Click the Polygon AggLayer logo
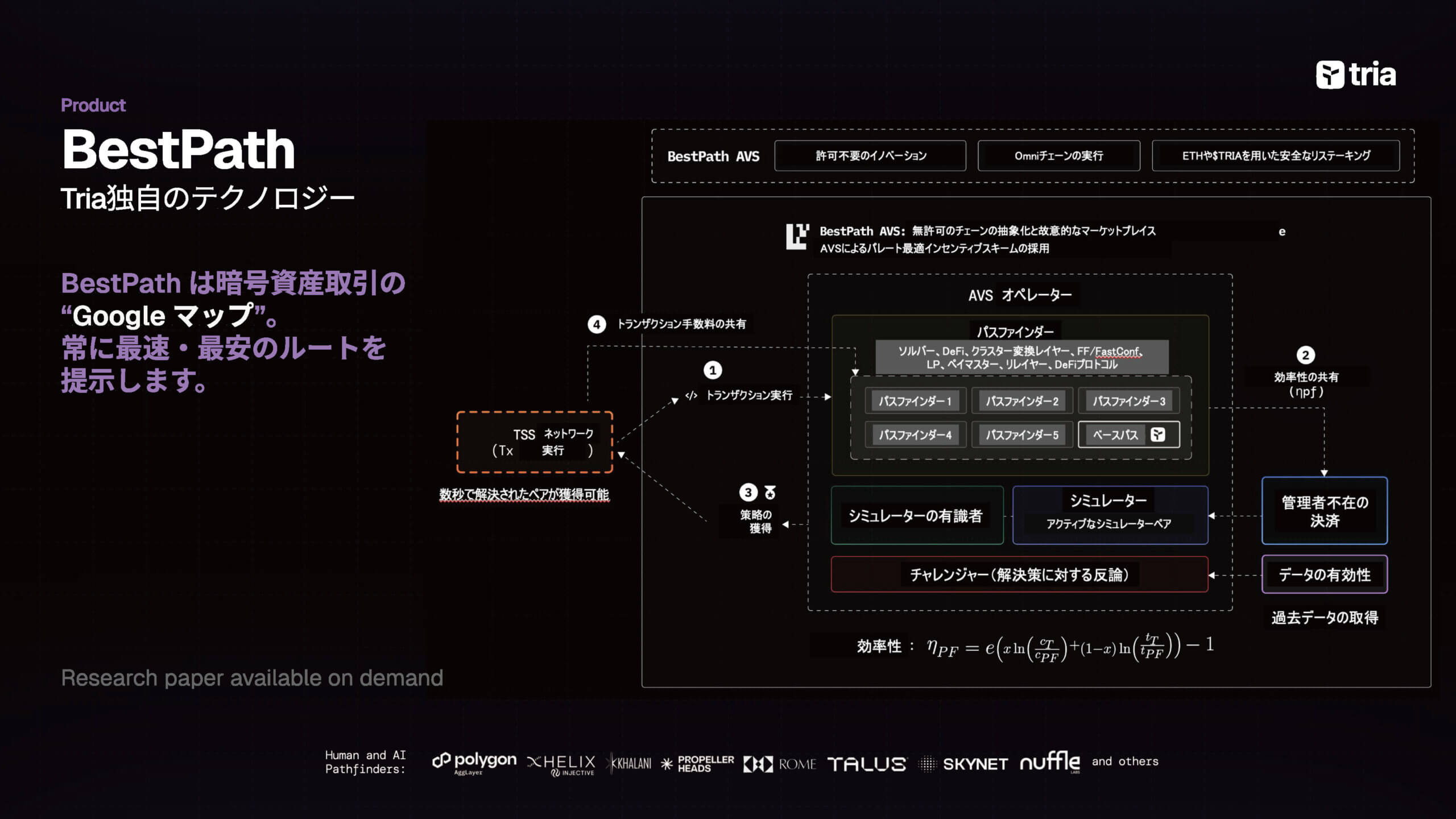The height and width of the screenshot is (819, 1456). pyautogui.click(x=474, y=762)
